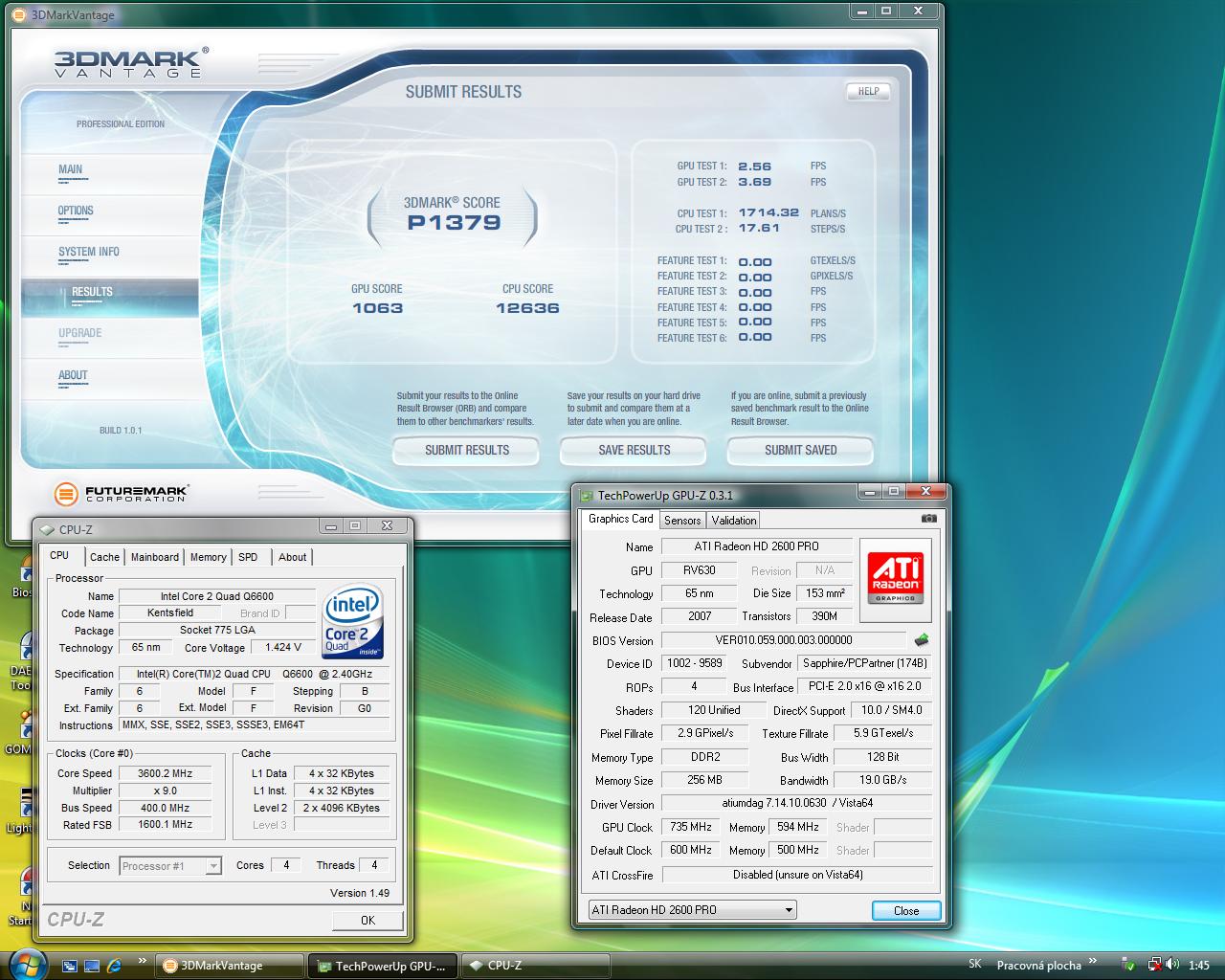Click the Memory Type DDR2 field

tap(705, 757)
